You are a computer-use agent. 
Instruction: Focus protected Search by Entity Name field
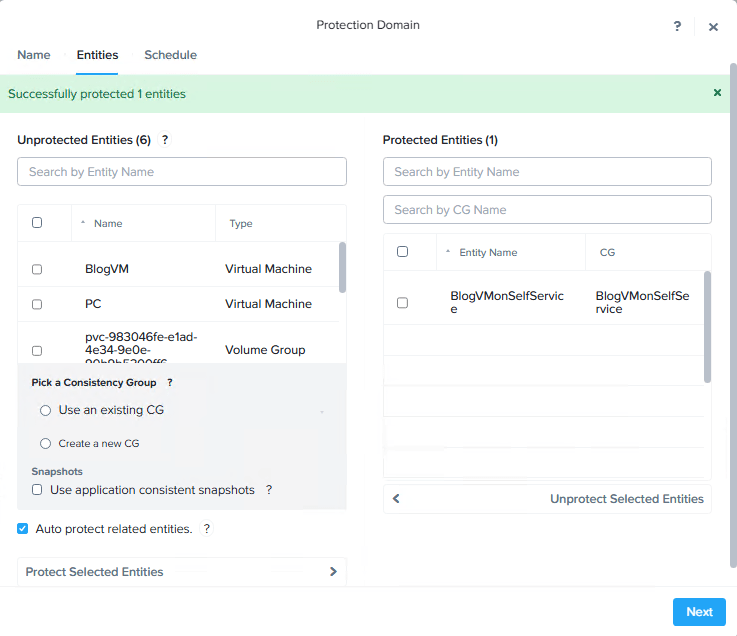(547, 172)
